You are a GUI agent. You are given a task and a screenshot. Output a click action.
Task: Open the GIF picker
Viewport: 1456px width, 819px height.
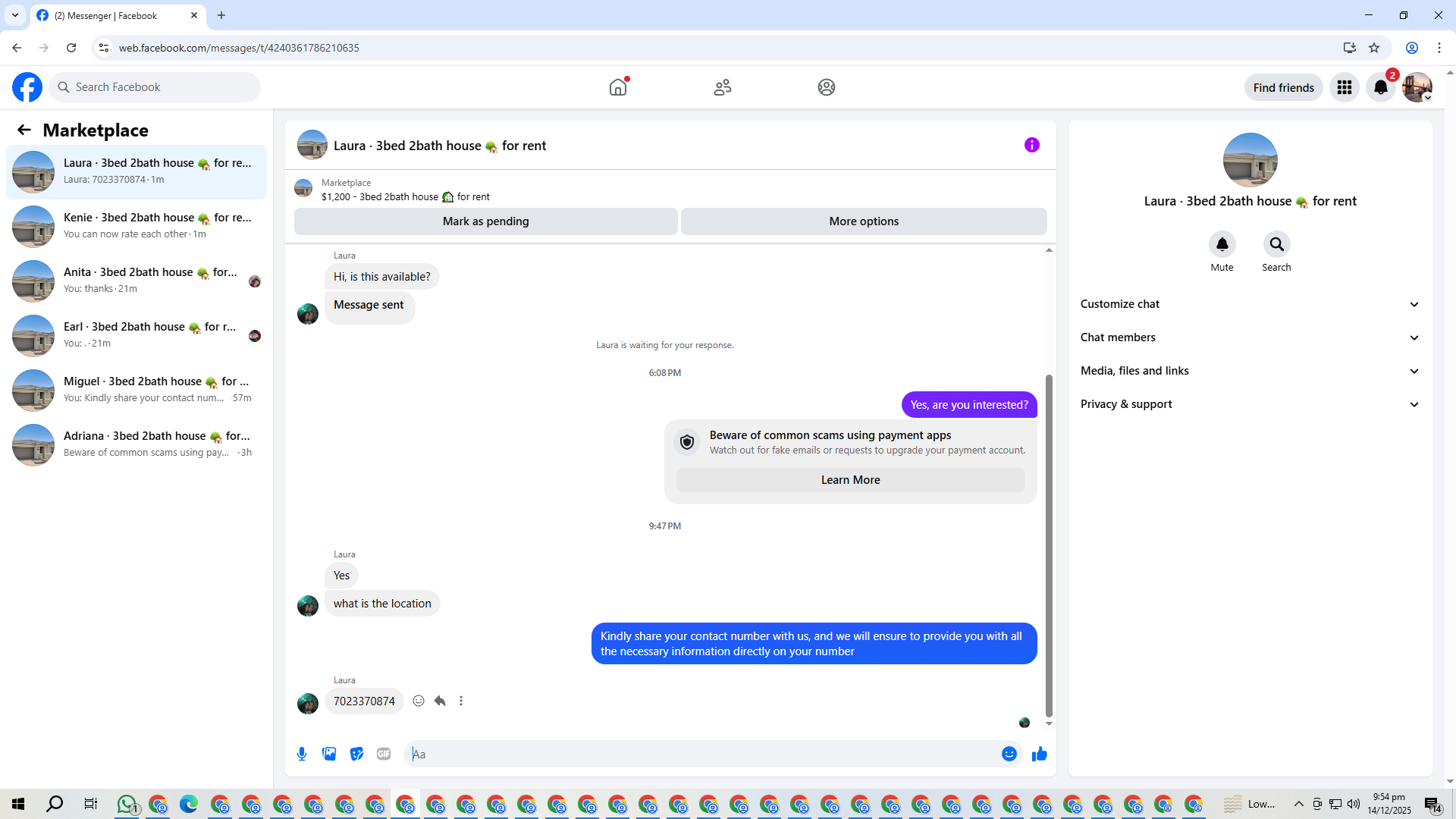tap(384, 754)
